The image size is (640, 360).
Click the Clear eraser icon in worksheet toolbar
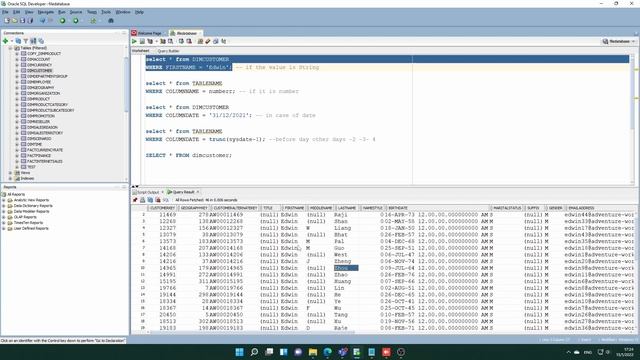point(208,41)
